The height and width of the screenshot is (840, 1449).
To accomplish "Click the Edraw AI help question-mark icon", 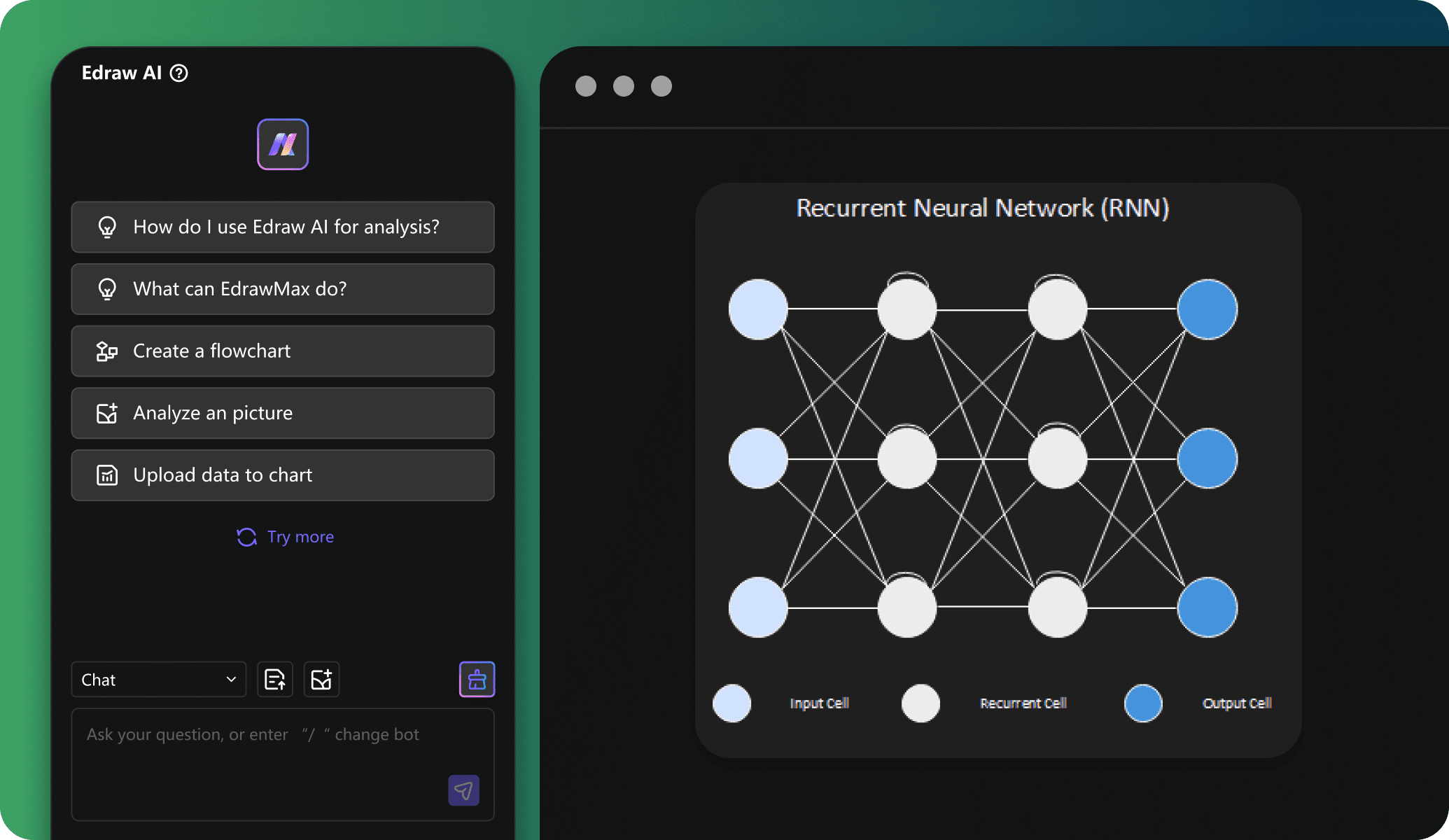I will pyautogui.click(x=179, y=73).
